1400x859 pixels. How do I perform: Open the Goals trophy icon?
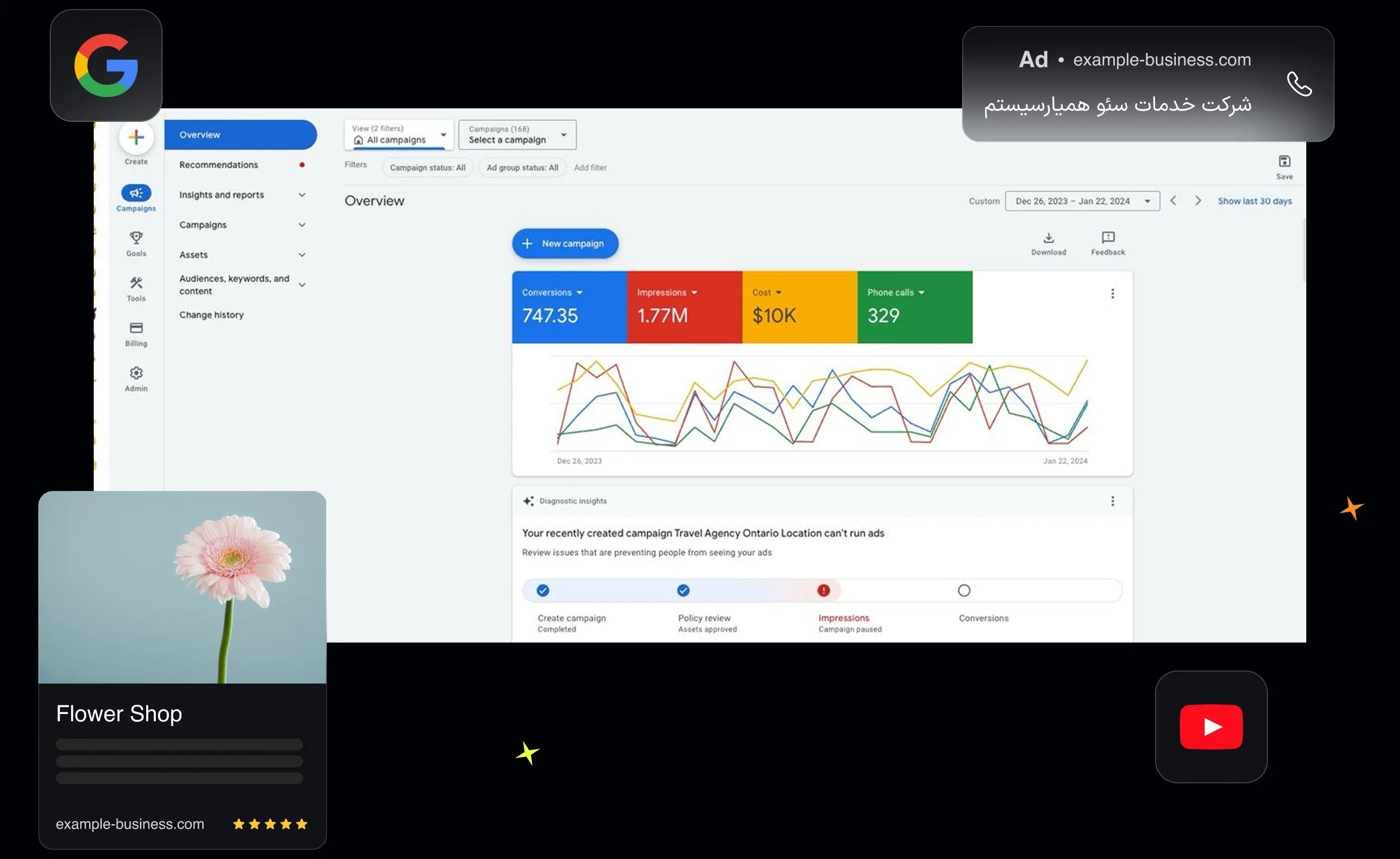click(x=136, y=238)
